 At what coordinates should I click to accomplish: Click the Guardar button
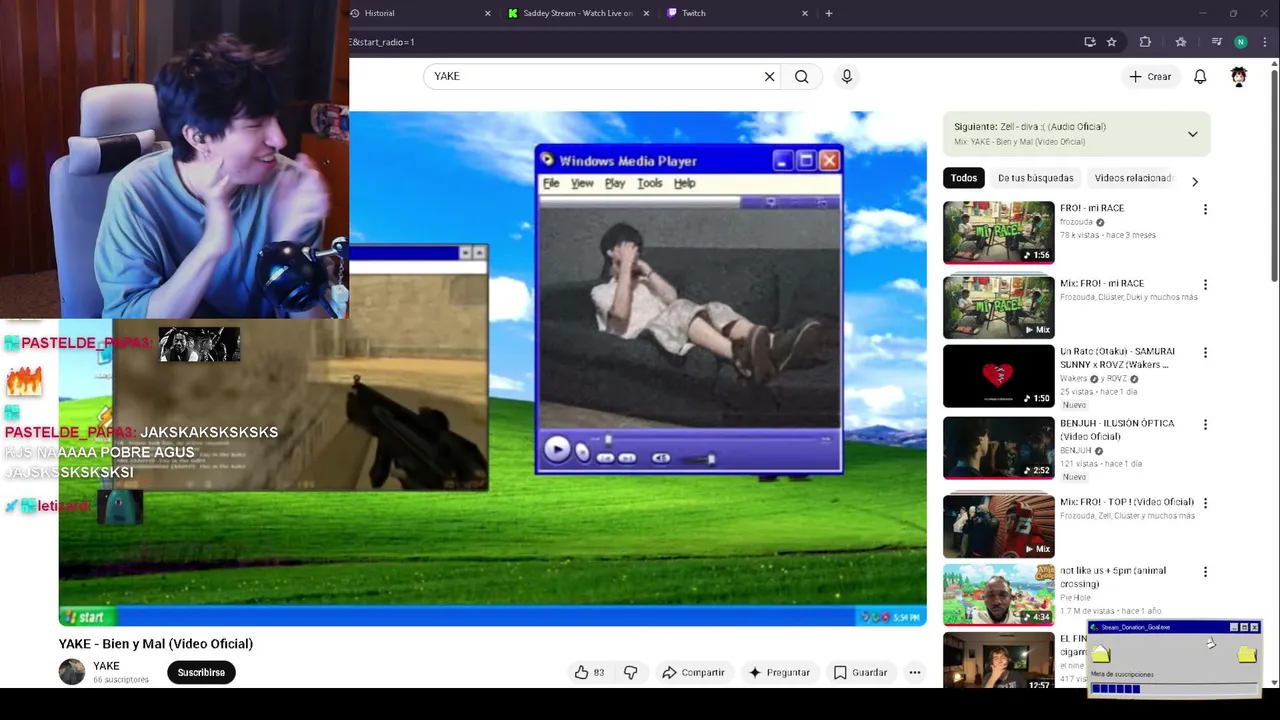[x=860, y=673]
